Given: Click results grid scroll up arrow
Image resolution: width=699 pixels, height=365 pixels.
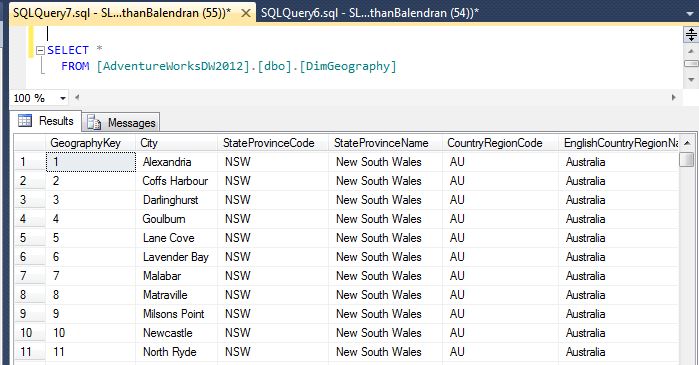Looking at the screenshot, I should click(x=687, y=143).
